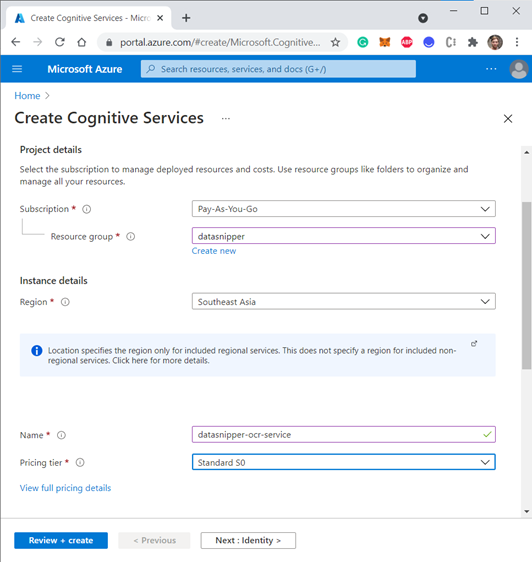
Task: Open external link icon in location notice
Action: point(474,344)
